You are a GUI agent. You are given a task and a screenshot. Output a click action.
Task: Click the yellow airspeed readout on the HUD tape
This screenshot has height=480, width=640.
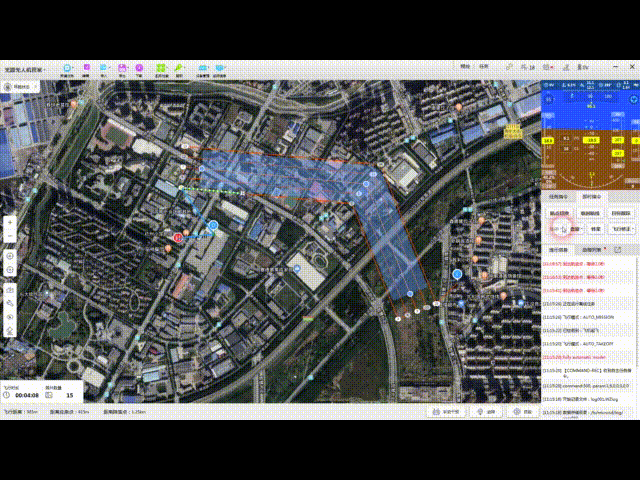click(x=548, y=142)
